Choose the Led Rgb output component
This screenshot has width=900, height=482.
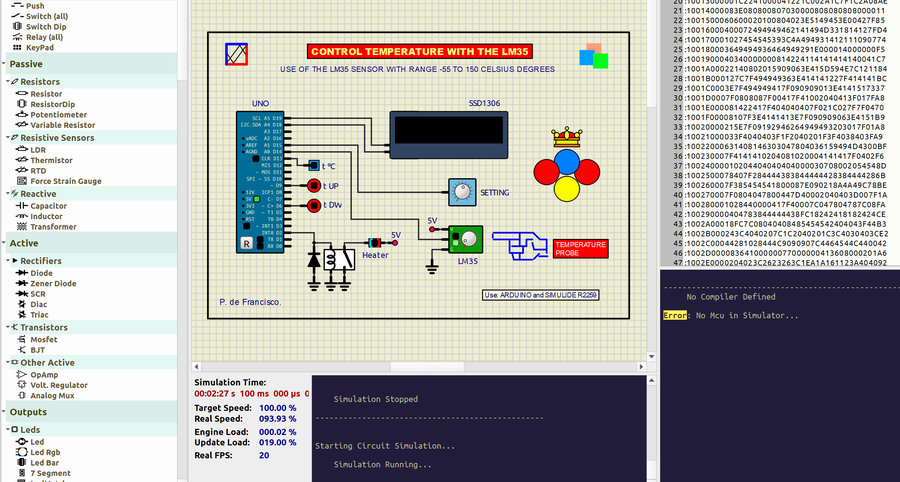coord(45,452)
